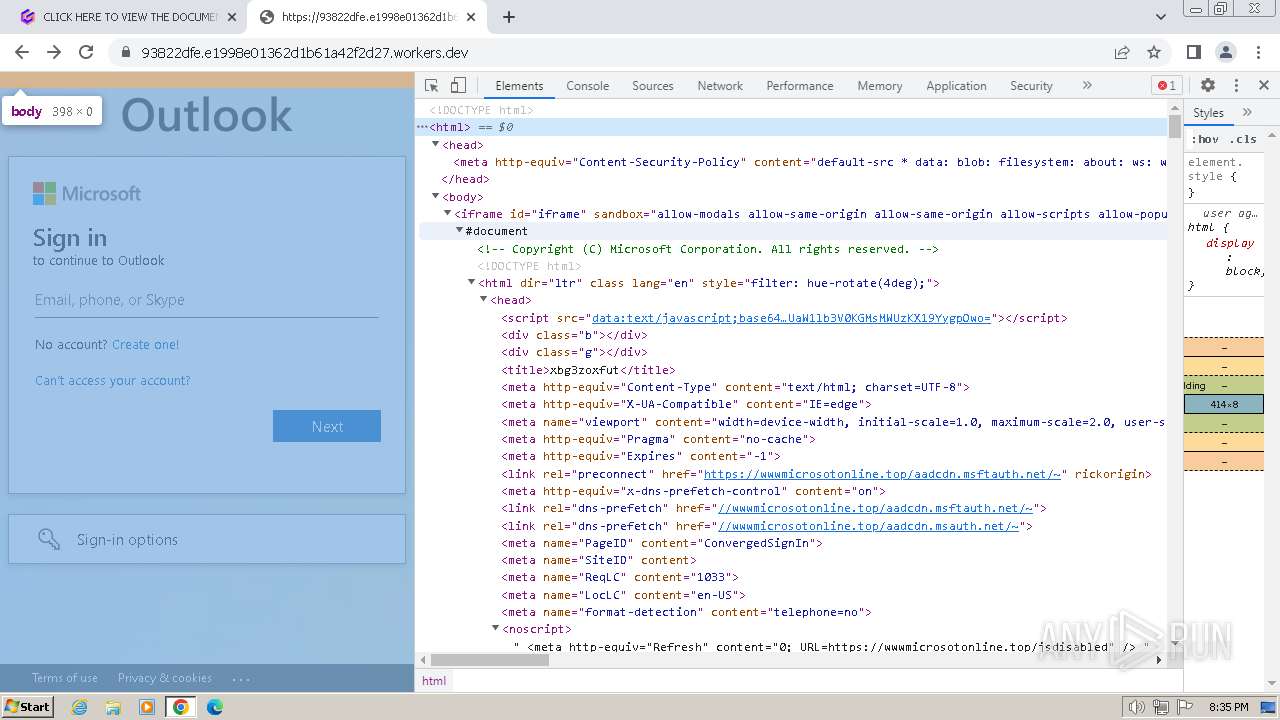Collapse the iframe node
This screenshot has width=1280, height=720.
click(x=448, y=214)
